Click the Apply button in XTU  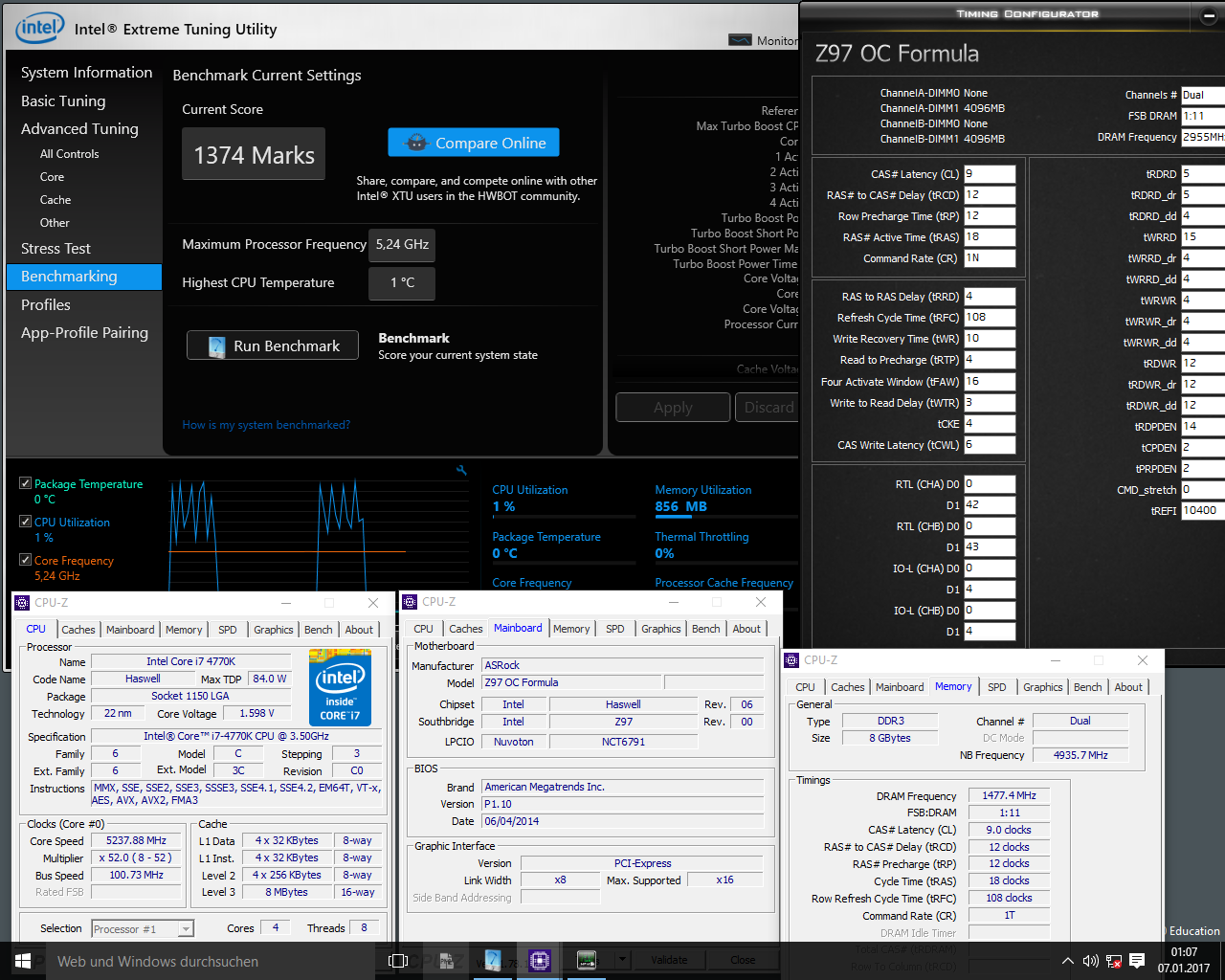point(673,407)
